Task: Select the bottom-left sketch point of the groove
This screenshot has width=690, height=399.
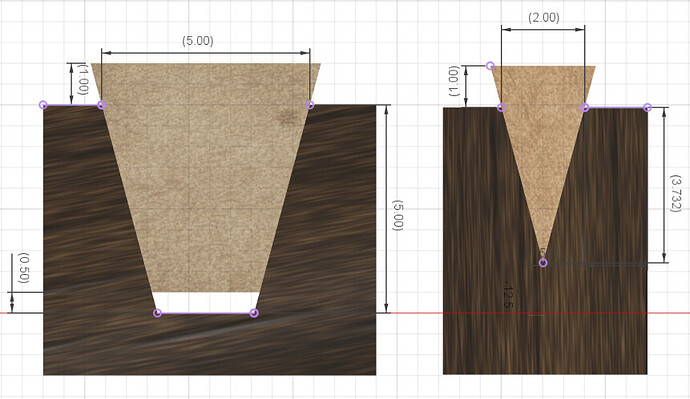Action: coord(158,313)
